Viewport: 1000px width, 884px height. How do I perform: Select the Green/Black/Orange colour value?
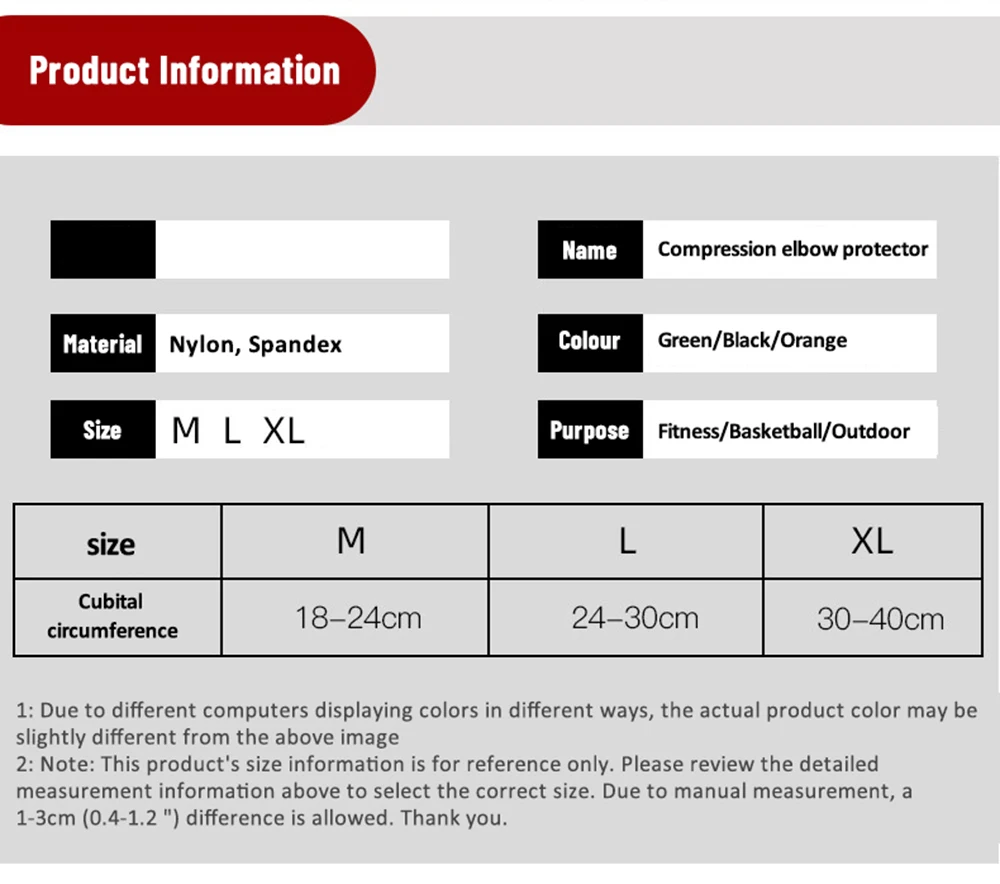(752, 341)
